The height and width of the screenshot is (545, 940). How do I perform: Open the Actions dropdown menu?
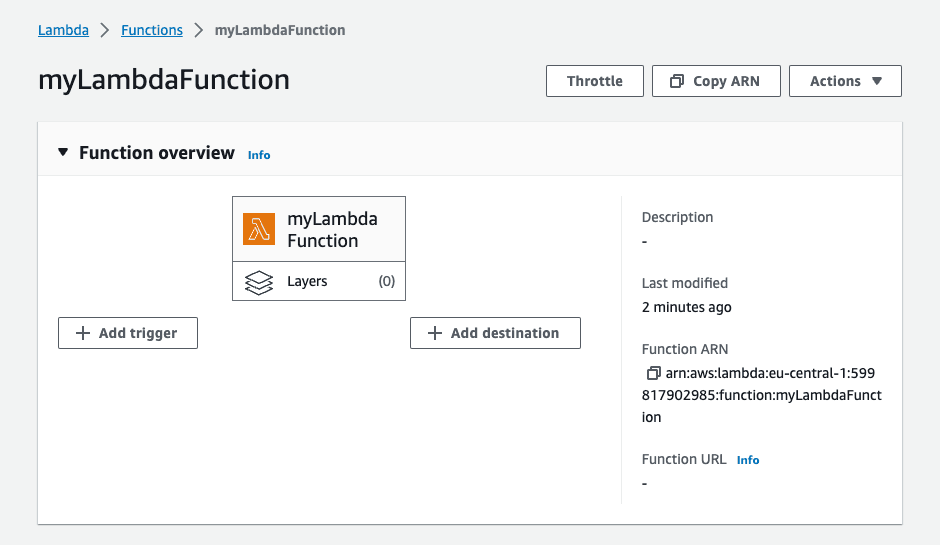[845, 81]
